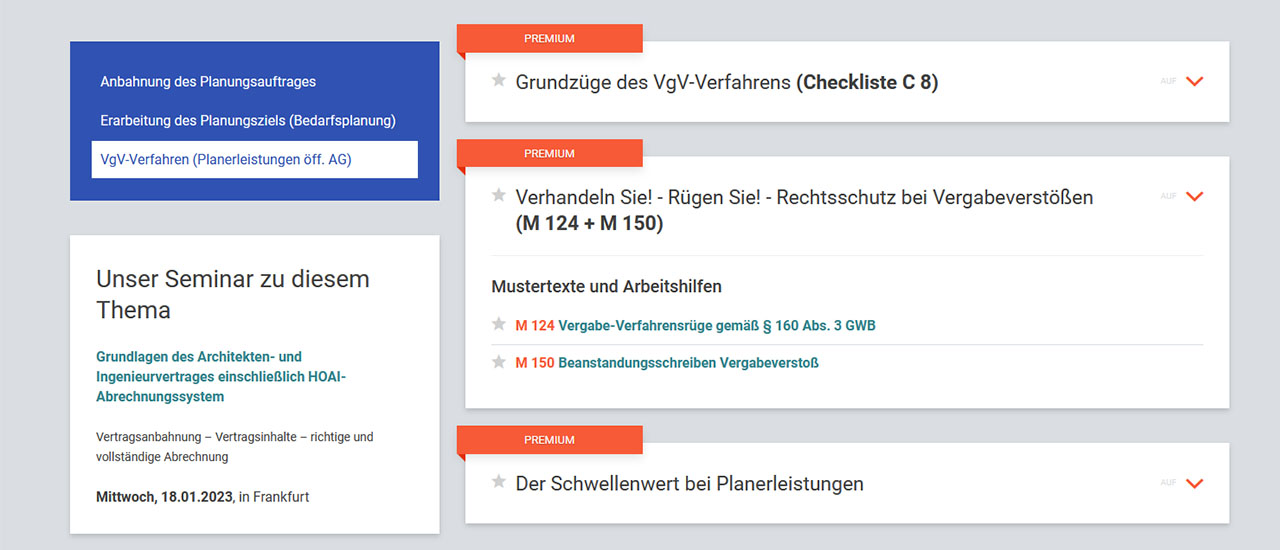
Task: Expand the Grundzüge des VgV-Verfahrens section
Action: point(1193,81)
